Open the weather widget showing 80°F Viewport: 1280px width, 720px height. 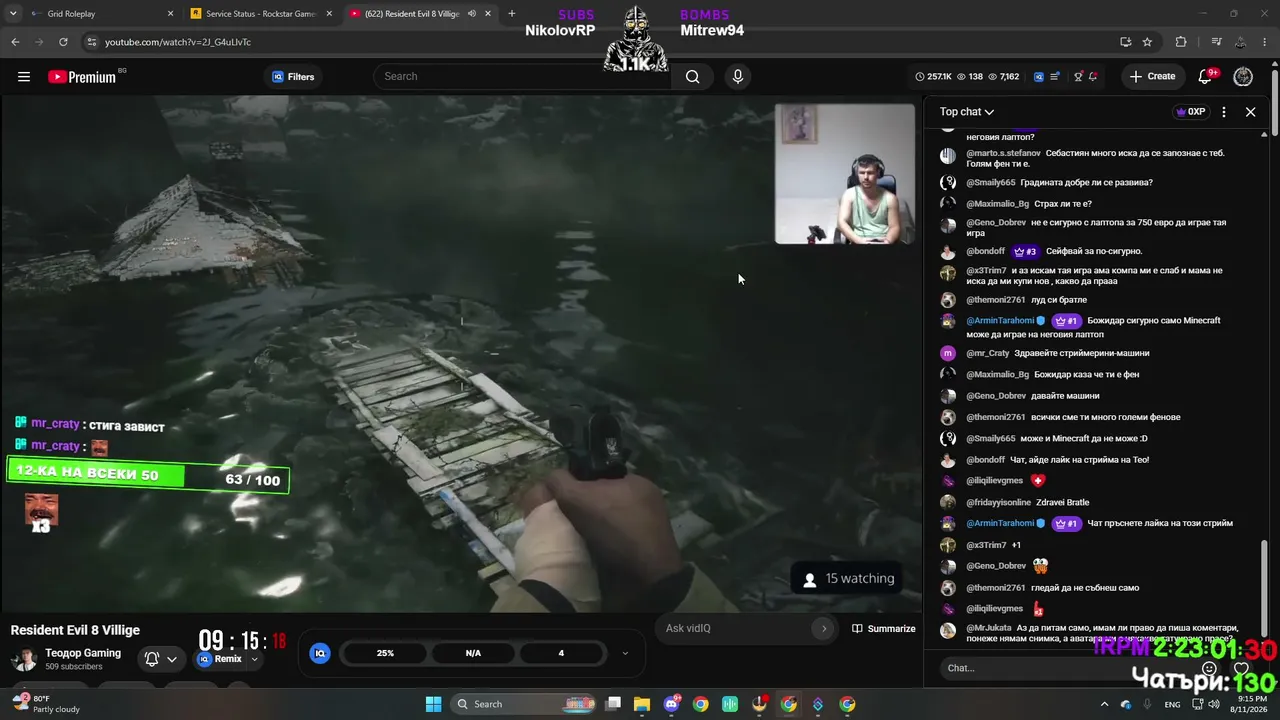click(x=46, y=704)
